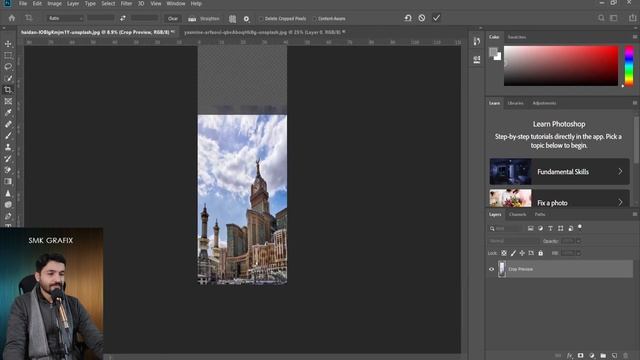Screen dimensions: 640x360
Task: Commit the crop with the checkmark
Action: tap(436, 18)
